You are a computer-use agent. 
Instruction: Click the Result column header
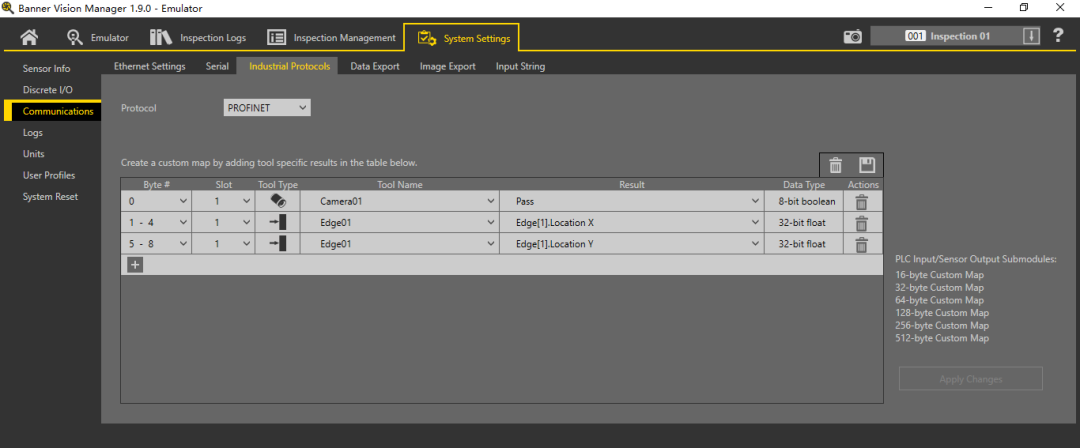click(632, 185)
